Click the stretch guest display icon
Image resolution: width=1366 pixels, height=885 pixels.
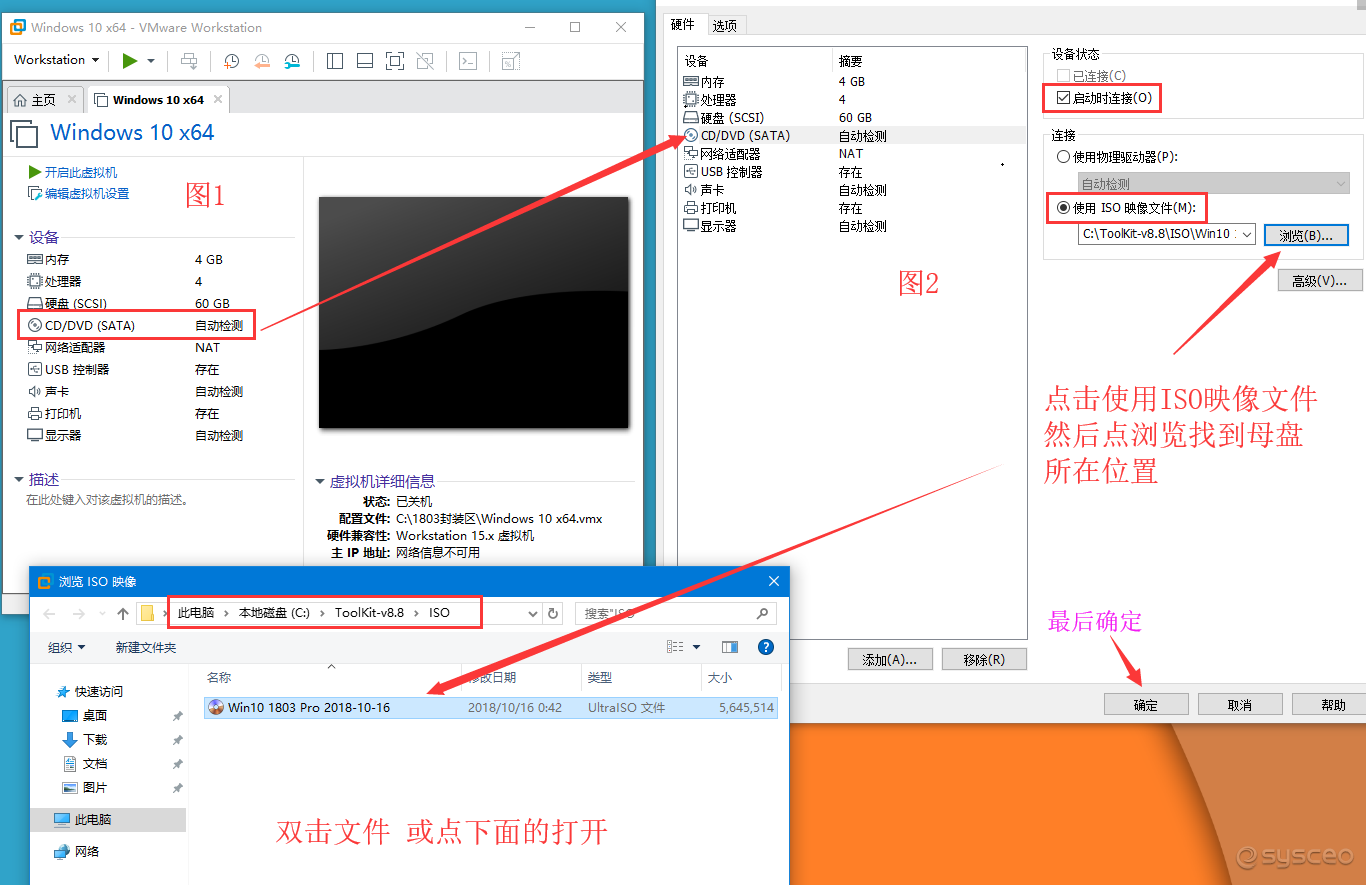click(x=511, y=61)
